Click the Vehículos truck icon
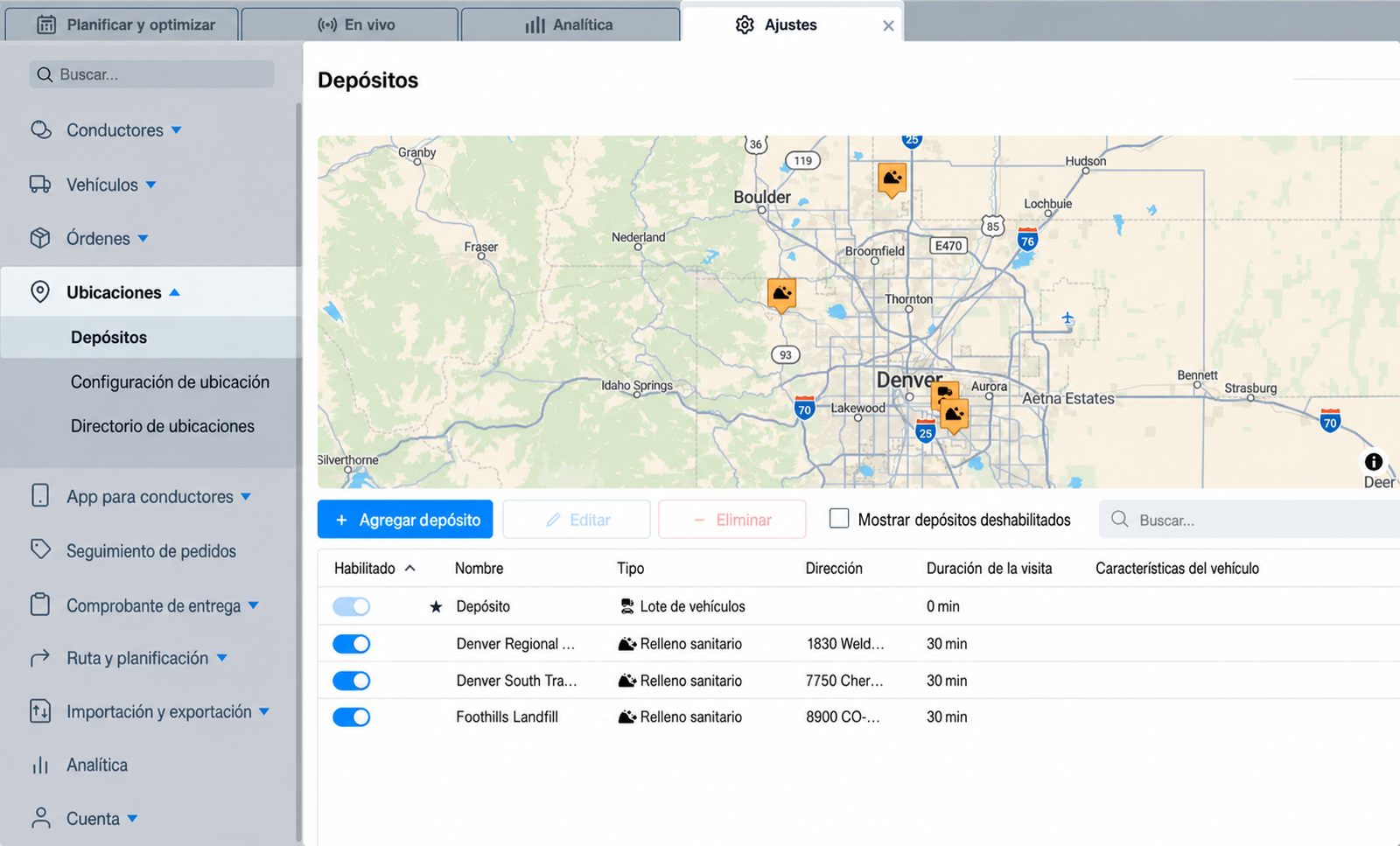1400x846 pixels. pyautogui.click(x=40, y=185)
